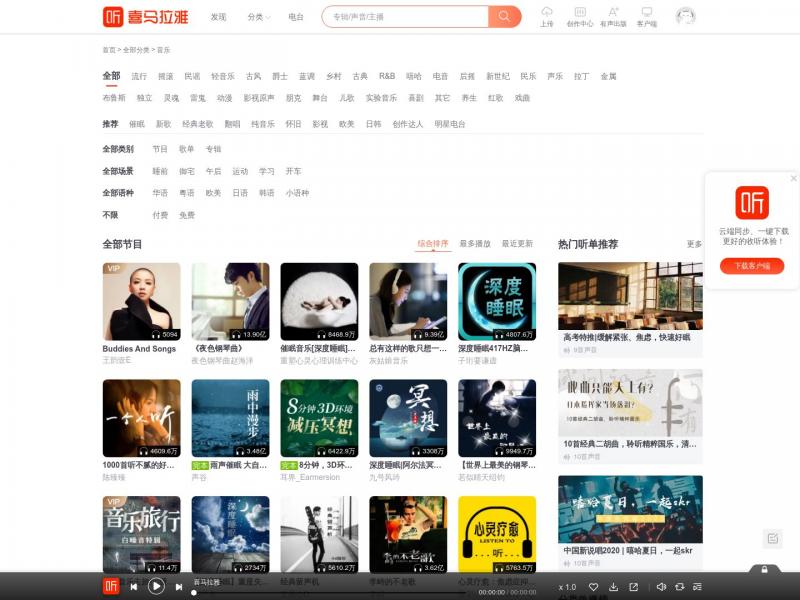Open the playlist queue icon
This screenshot has height=600, width=800.
click(697, 587)
